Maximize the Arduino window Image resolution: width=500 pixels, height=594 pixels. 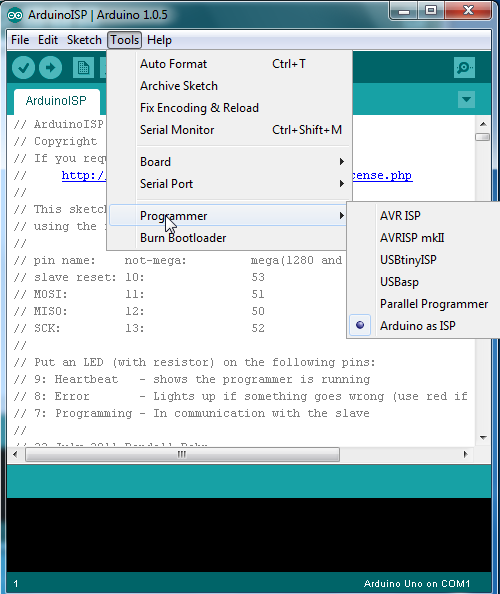point(431,11)
